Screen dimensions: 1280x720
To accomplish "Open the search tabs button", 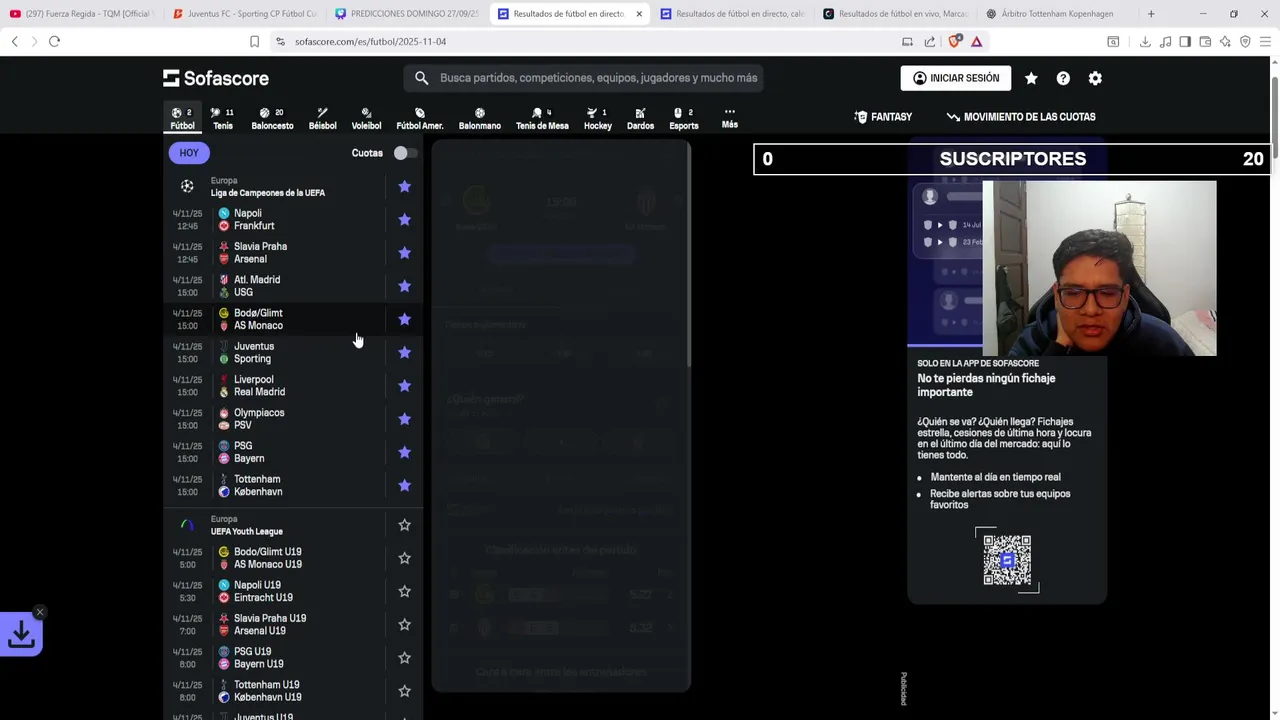I will click(1113, 41).
